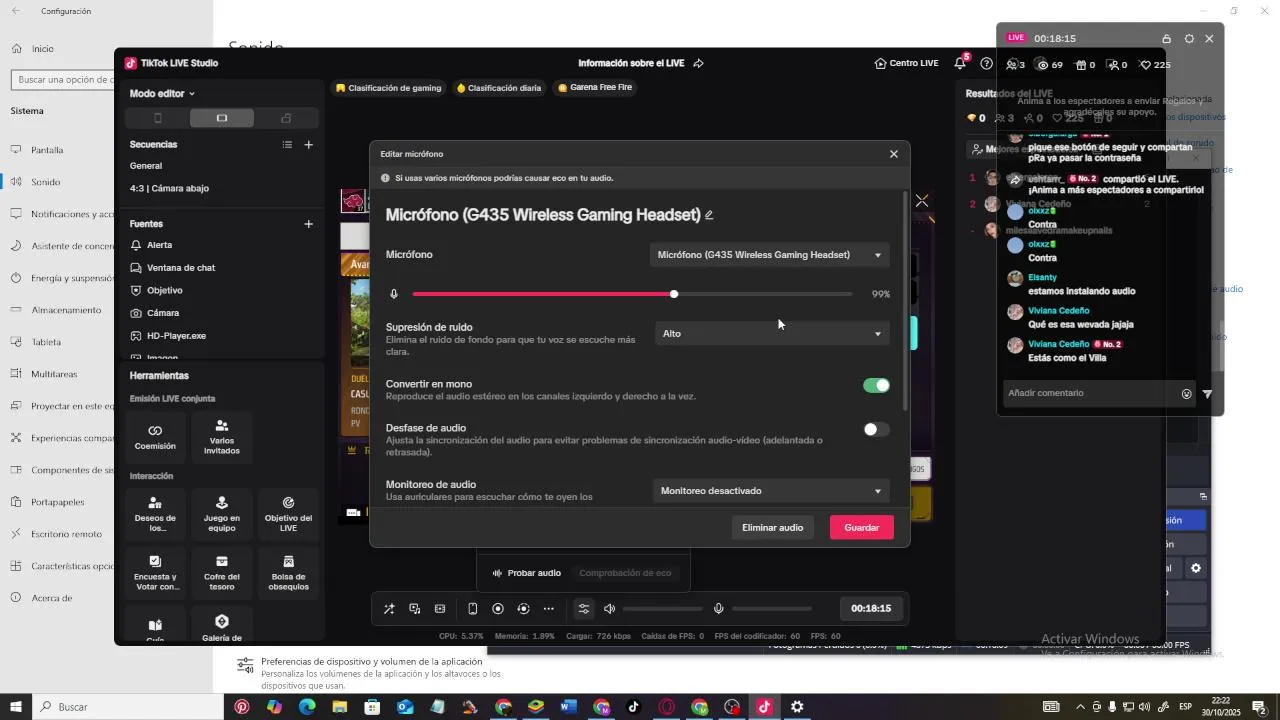Viewport: 1280px width, 720px height.
Task: Send comment with the arrow icon
Action: 1207,394
